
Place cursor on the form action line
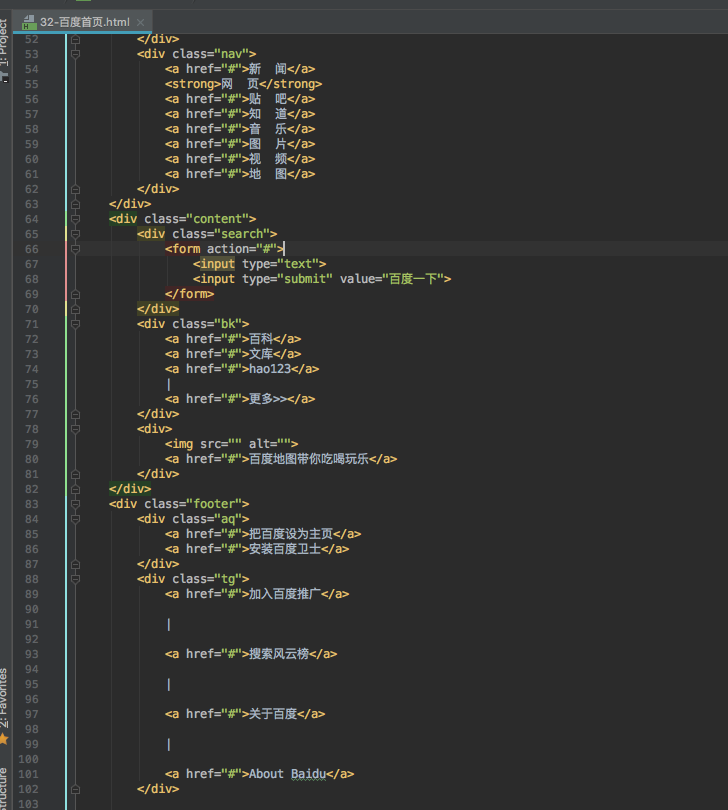tap(224, 249)
